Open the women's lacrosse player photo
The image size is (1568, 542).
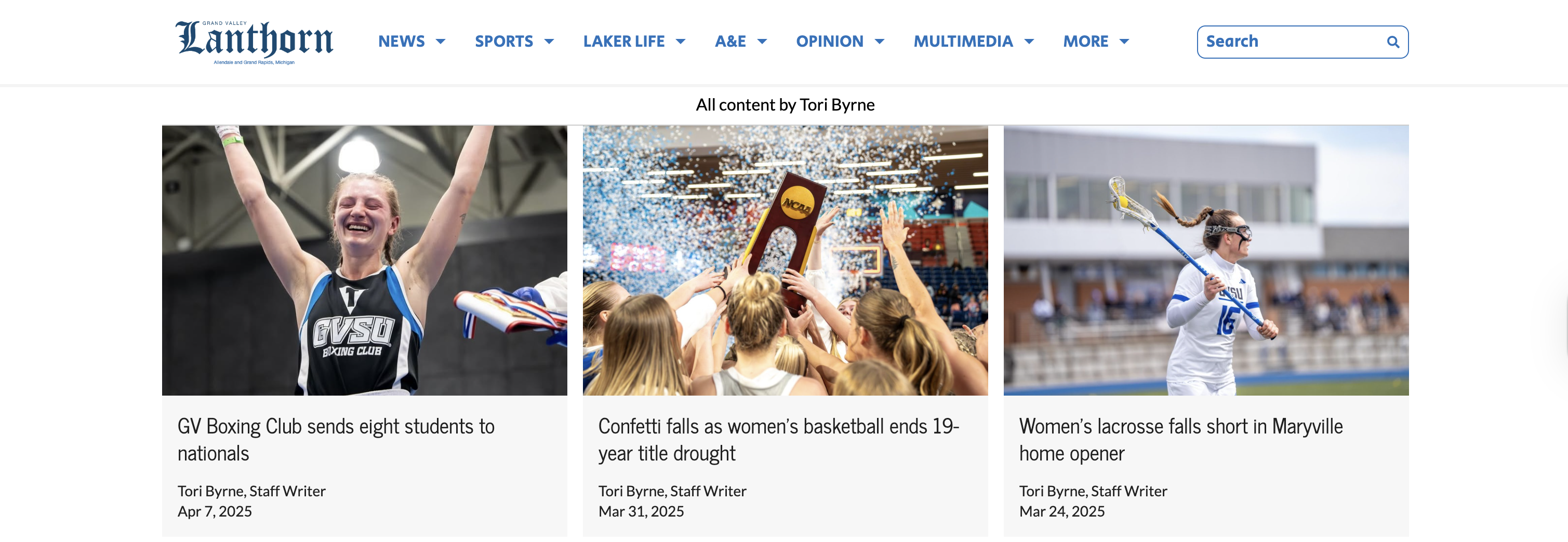pyautogui.click(x=1205, y=260)
